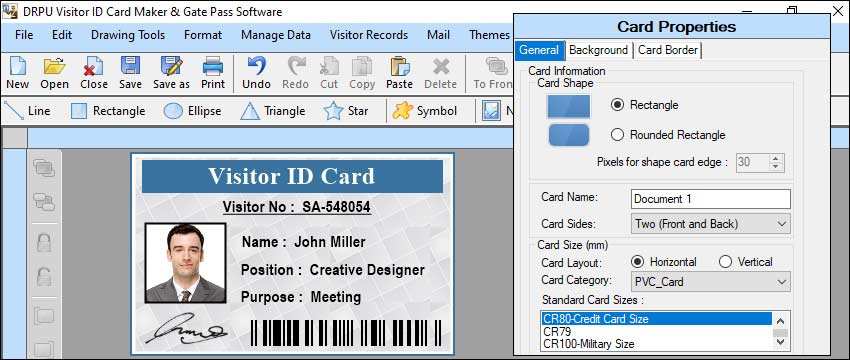Open the Drawing Tools menu
Viewport: 850px width, 360px height.
coord(128,35)
